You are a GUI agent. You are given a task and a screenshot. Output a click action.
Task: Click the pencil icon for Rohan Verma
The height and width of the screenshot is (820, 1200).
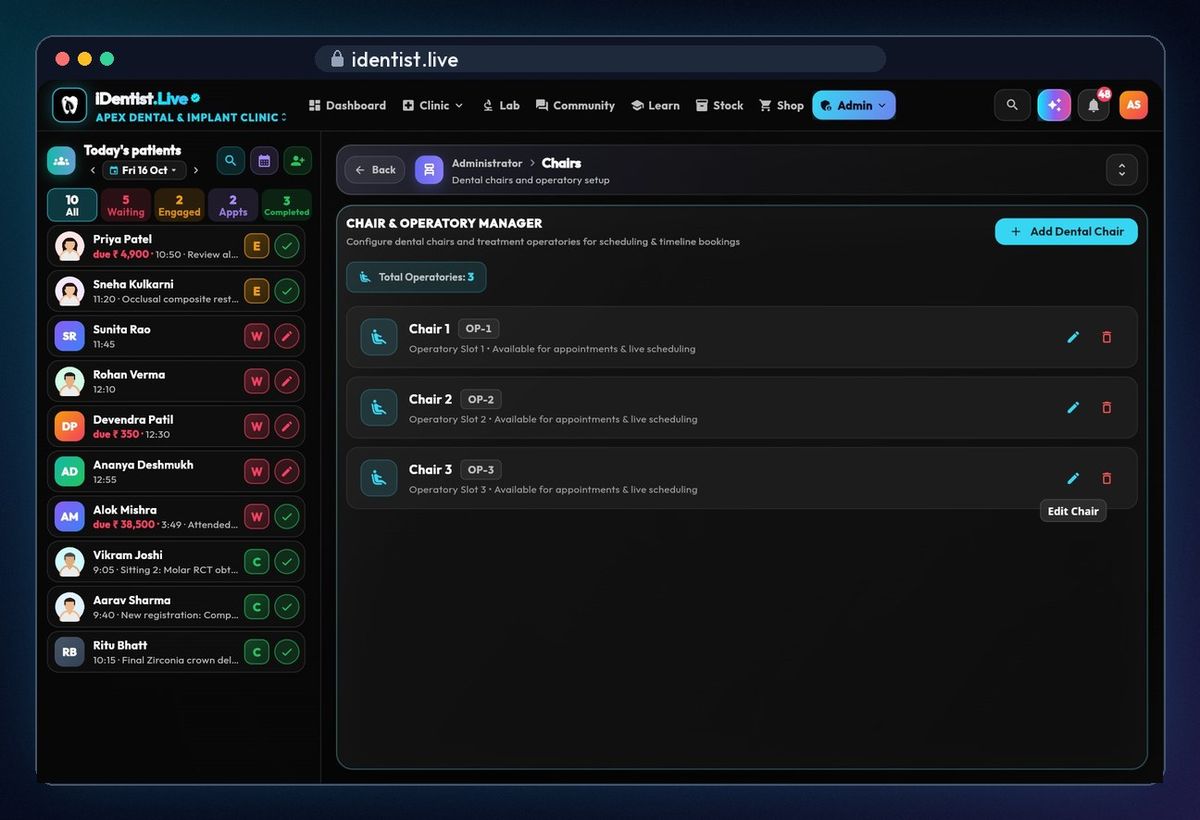tap(287, 381)
